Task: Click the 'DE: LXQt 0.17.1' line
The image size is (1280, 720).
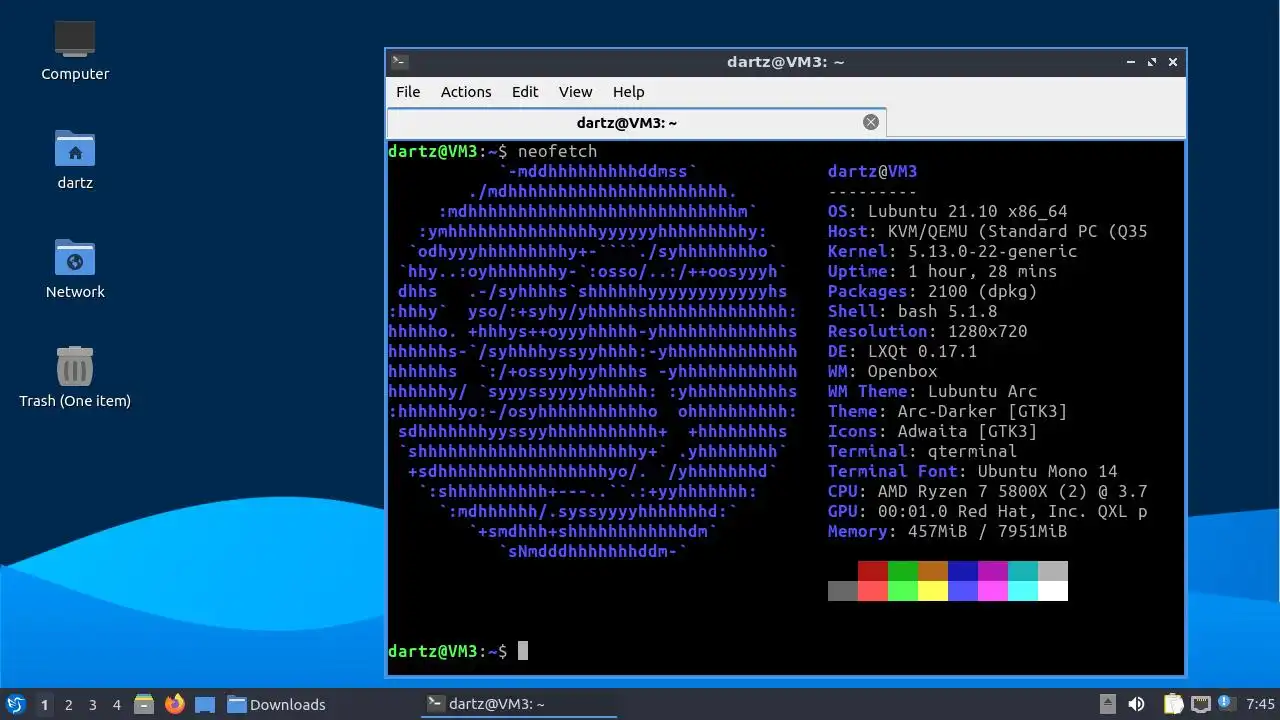Action: [902, 351]
